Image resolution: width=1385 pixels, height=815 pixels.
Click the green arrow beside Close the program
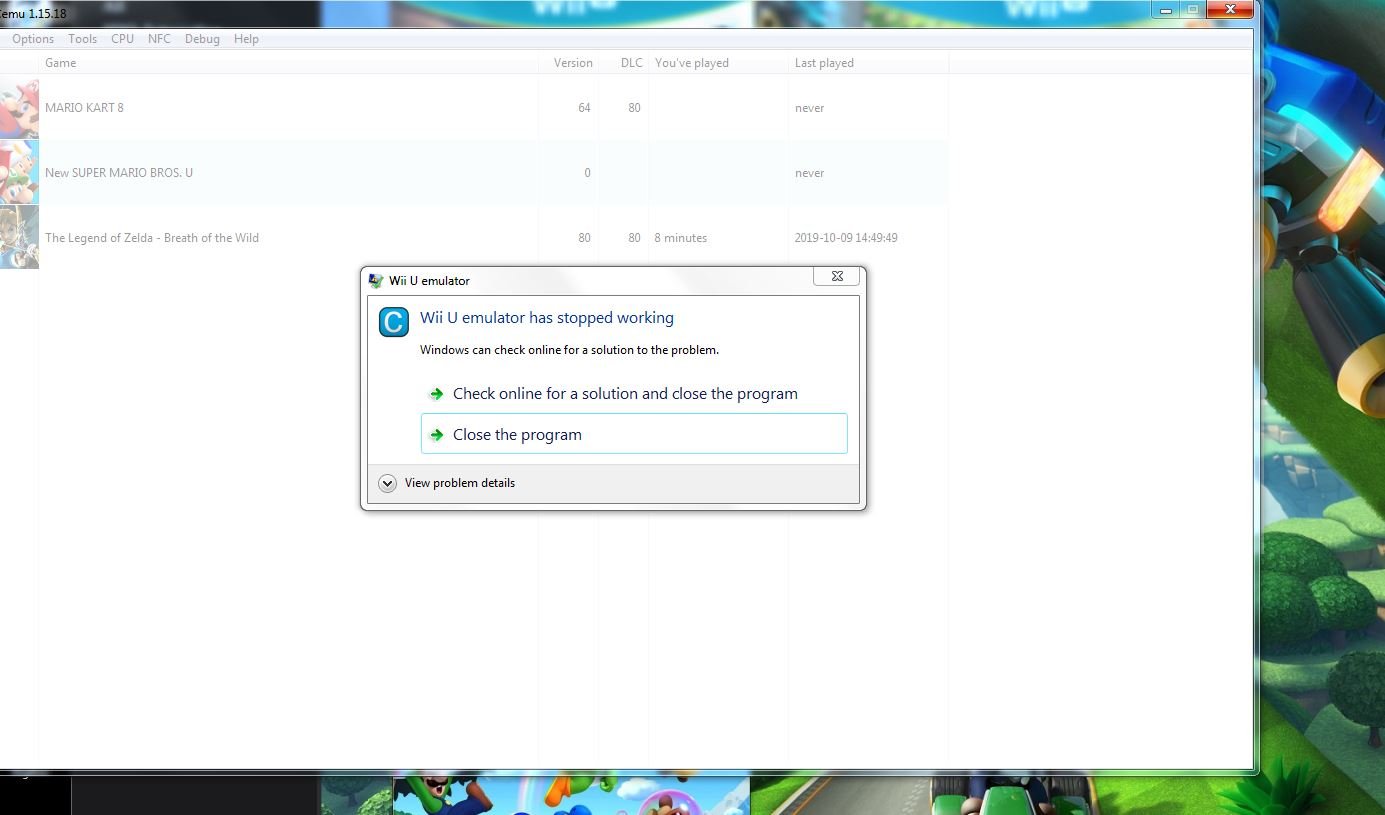(436, 435)
